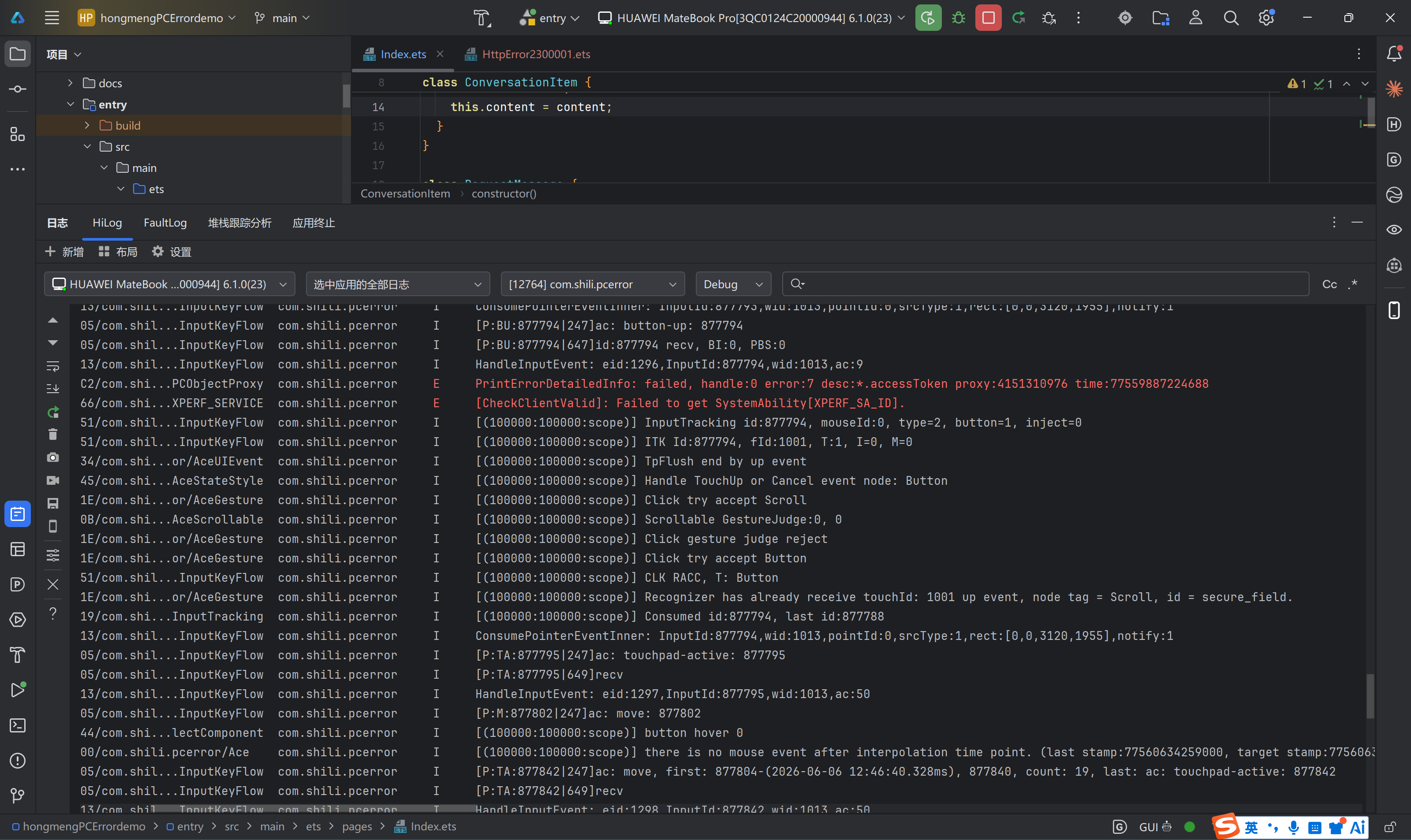Open the entry run configuration dropdown

tap(550, 18)
